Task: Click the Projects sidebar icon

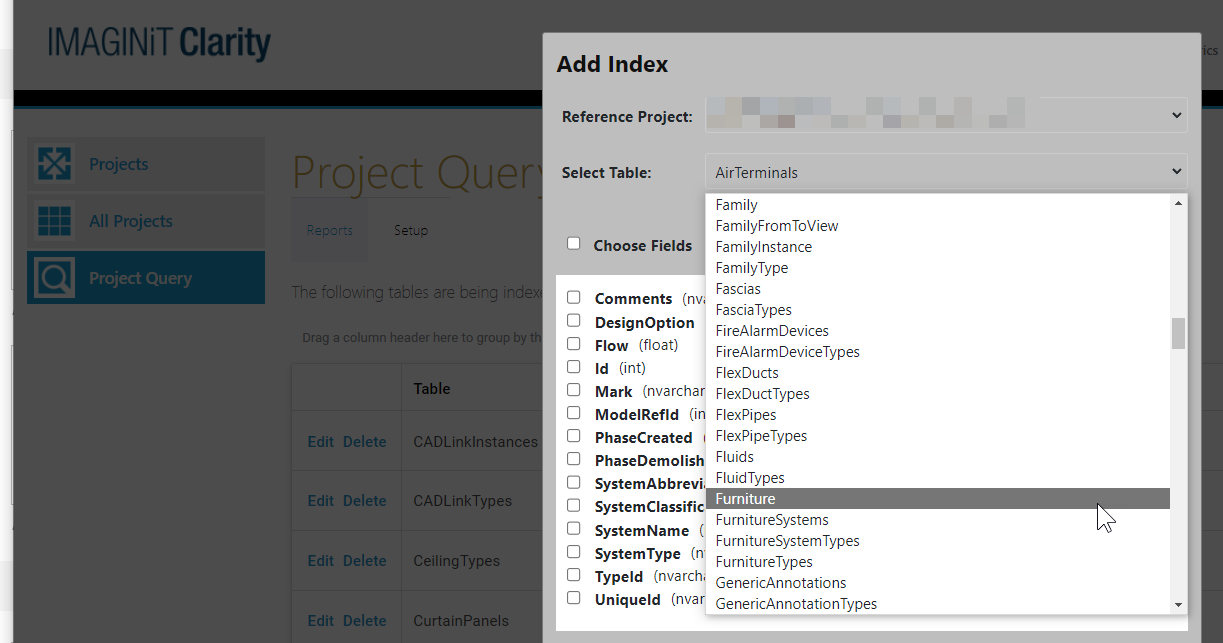Action: (54, 164)
